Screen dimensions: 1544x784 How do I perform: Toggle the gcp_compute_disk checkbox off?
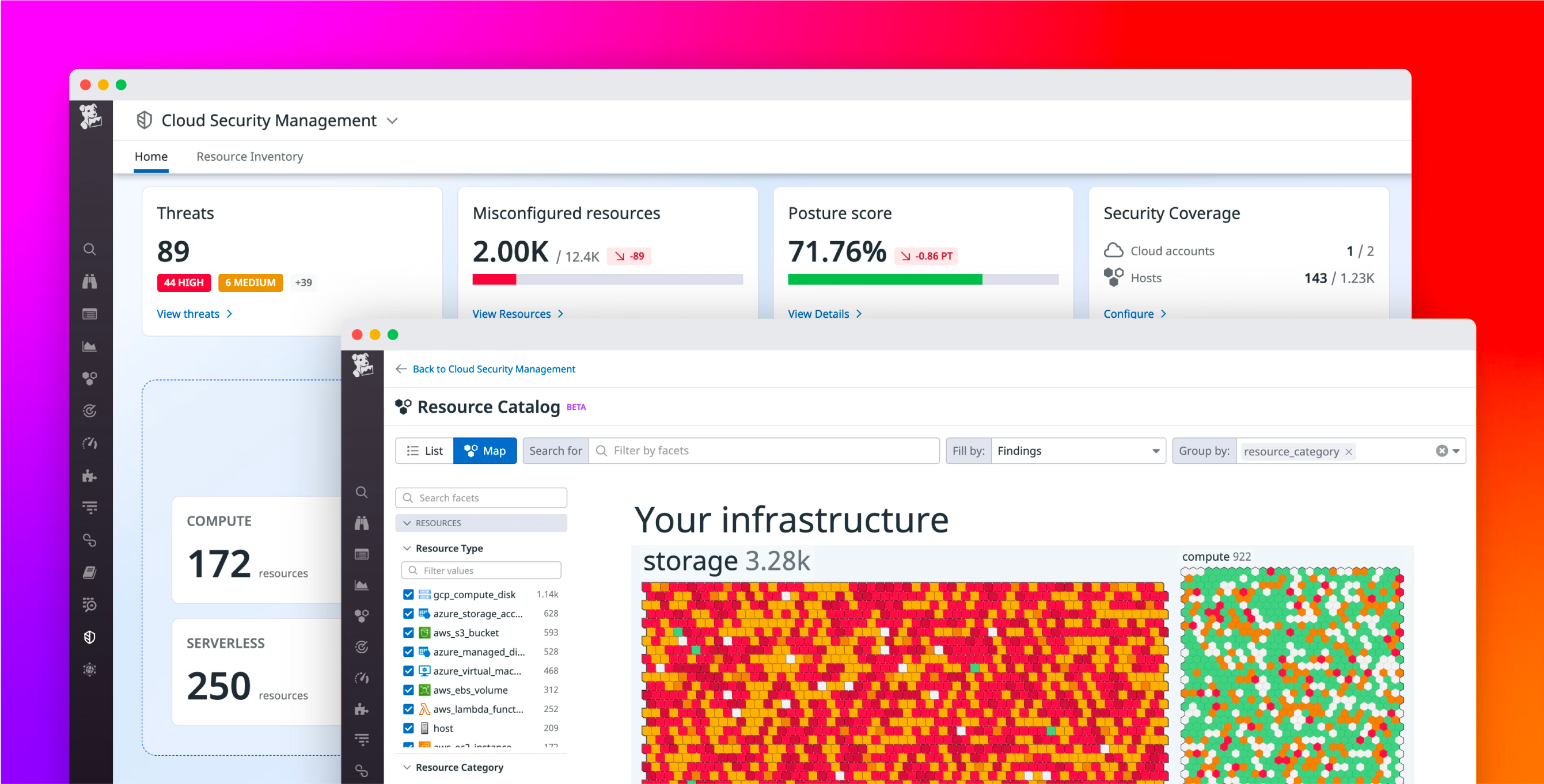tap(407, 593)
